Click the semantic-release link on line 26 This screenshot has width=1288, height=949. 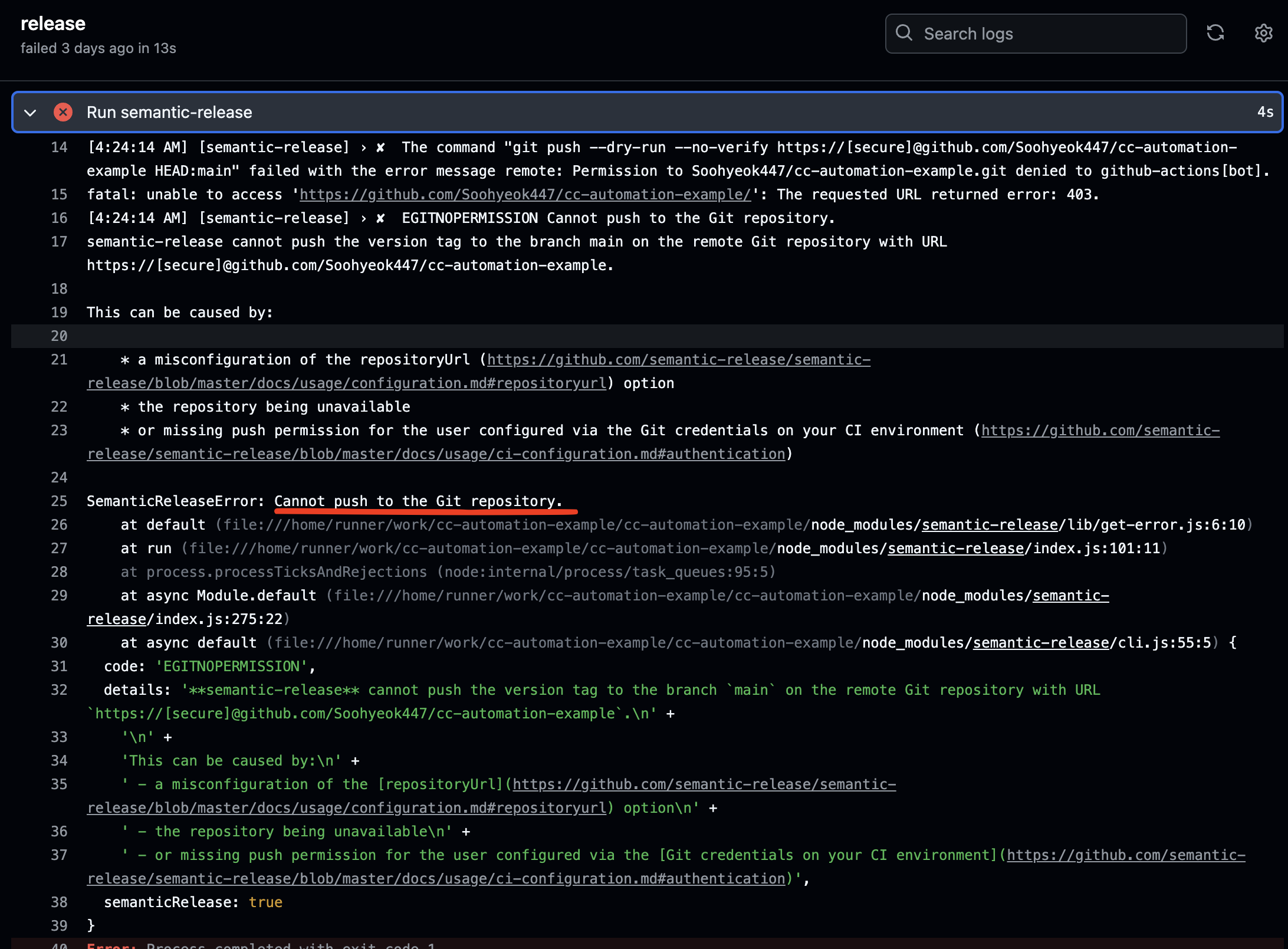coord(990,525)
